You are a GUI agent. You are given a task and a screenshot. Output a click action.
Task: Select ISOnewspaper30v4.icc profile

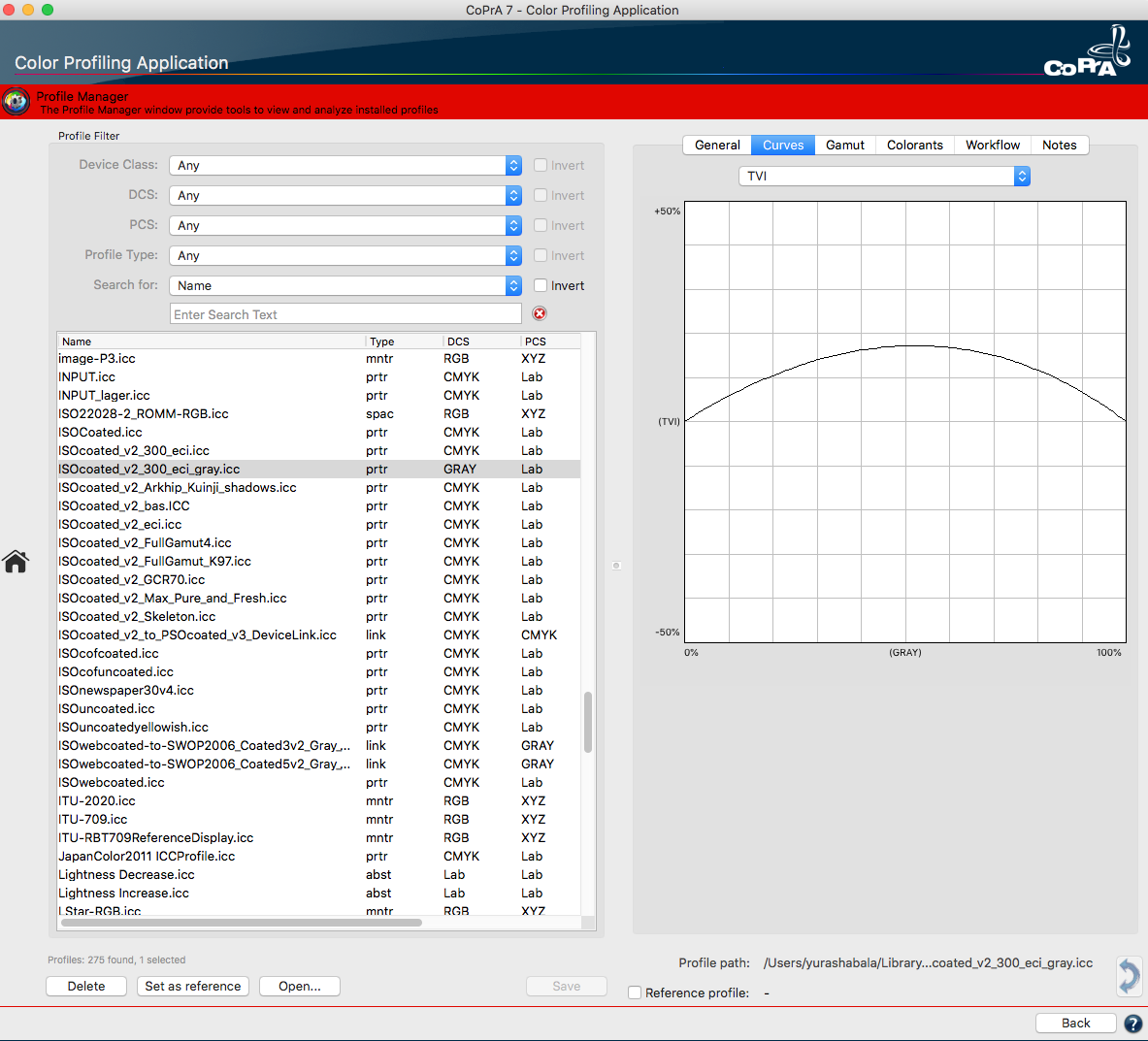coord(319,691)
